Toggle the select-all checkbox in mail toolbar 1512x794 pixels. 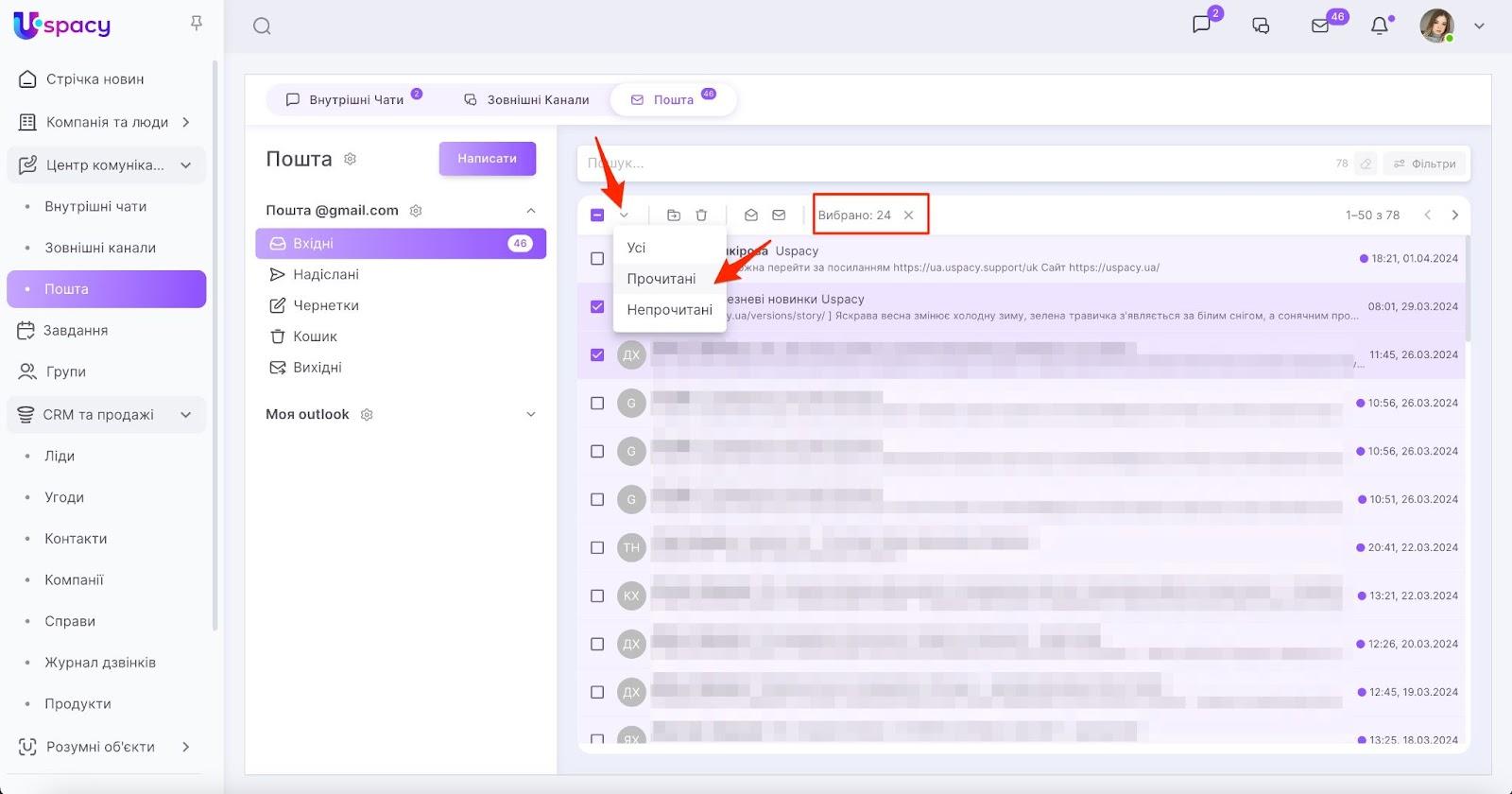(x=597, y=216)
